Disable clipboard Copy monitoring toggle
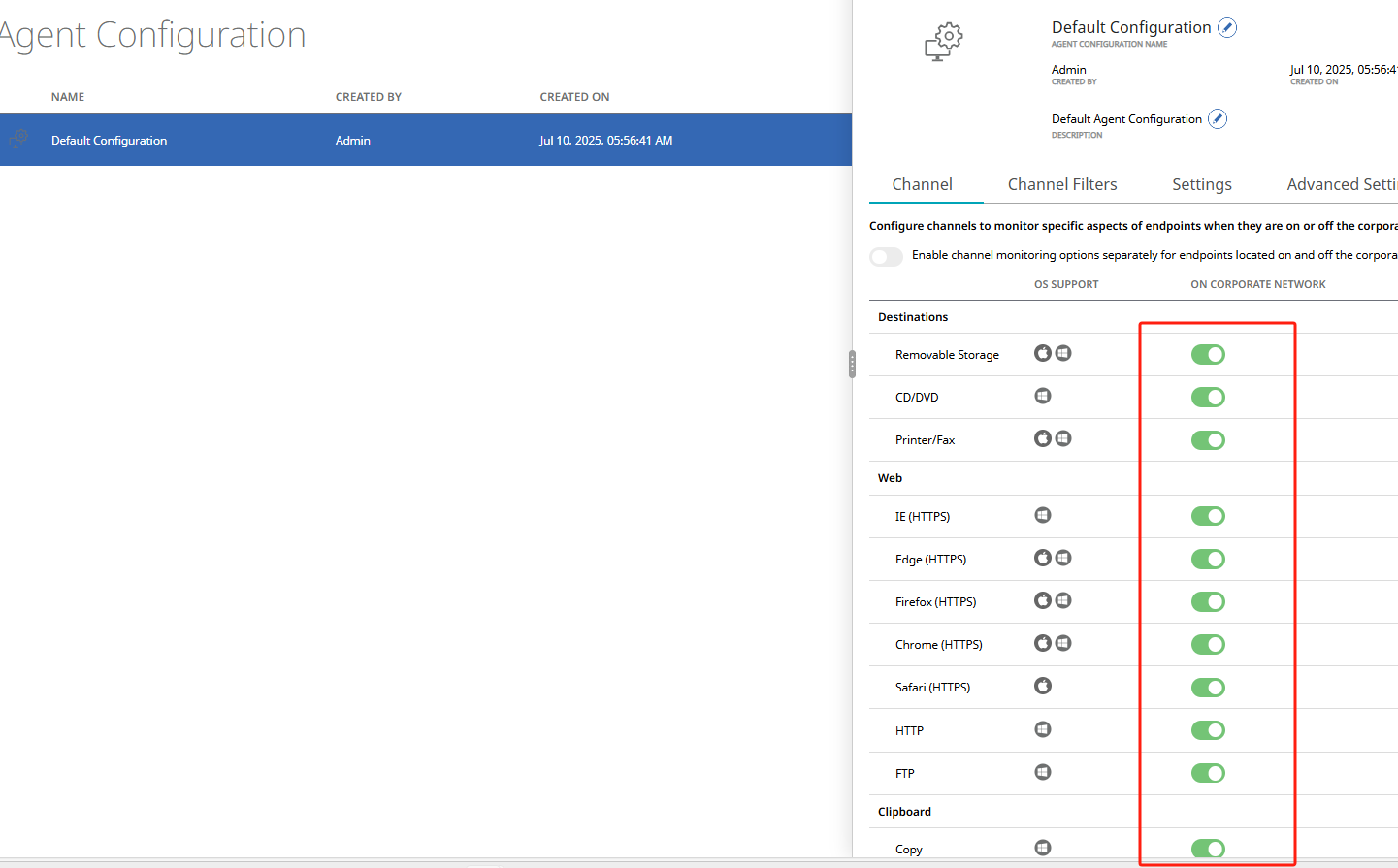 coord(1208,850)
